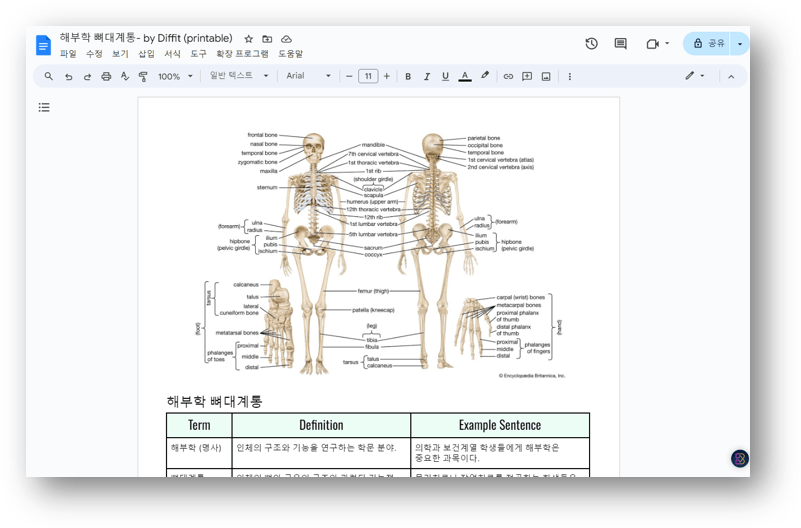Click the insert image icon
The width and height of the screenshot is (801, 528).
[x=546, y=76]
